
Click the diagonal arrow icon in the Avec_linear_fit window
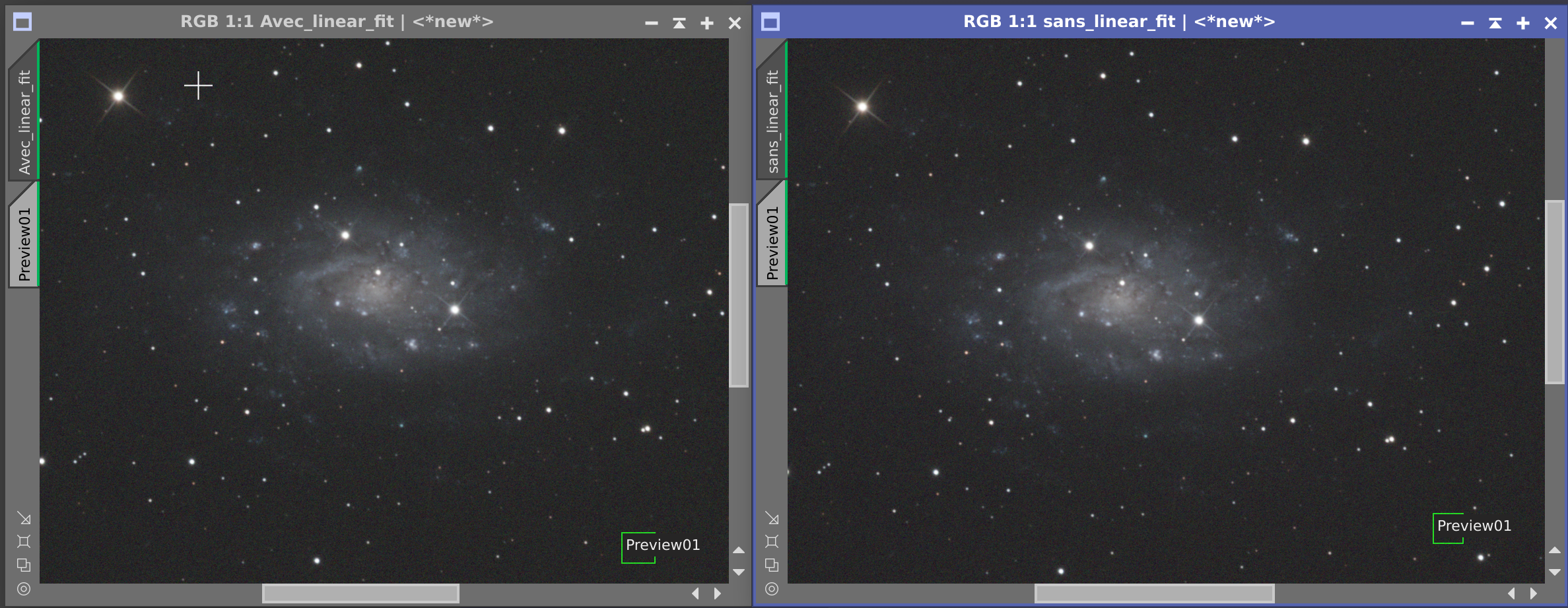pyautogui.click(x=24, y=518)
